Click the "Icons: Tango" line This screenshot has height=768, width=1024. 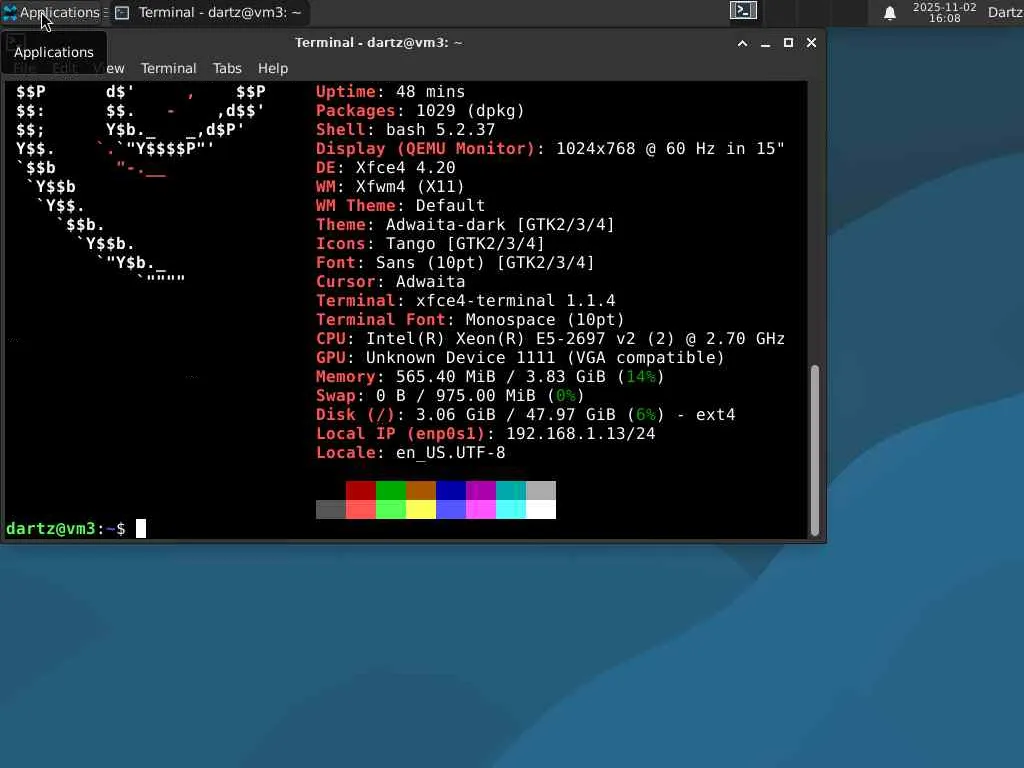pyautogui.click(x=430, y=244)
